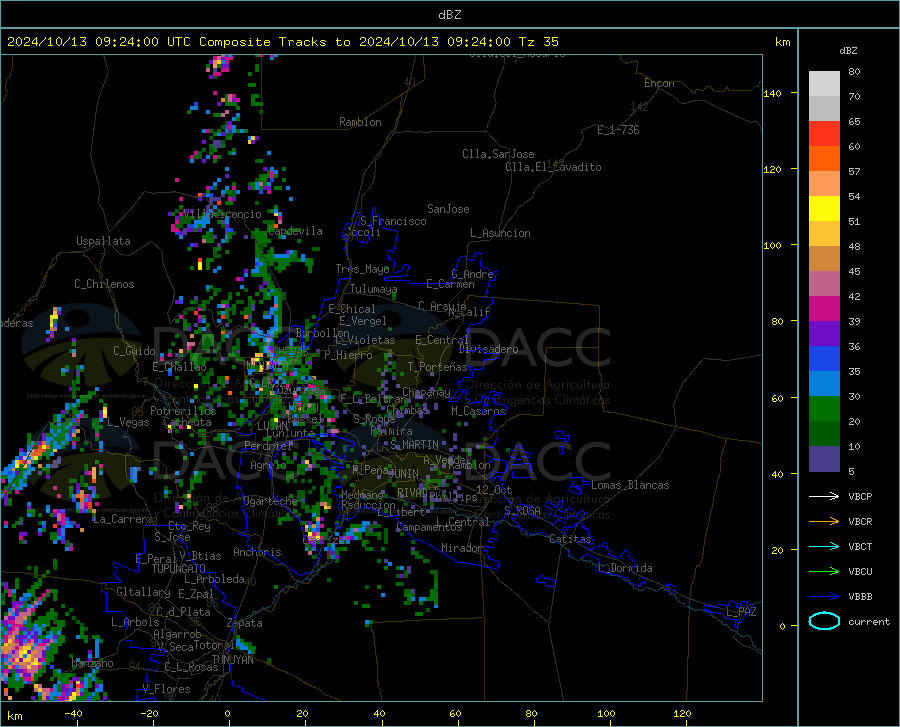Click the Uspallata place label
Viewport: 900px width, 727px height.
coord(103,241)
